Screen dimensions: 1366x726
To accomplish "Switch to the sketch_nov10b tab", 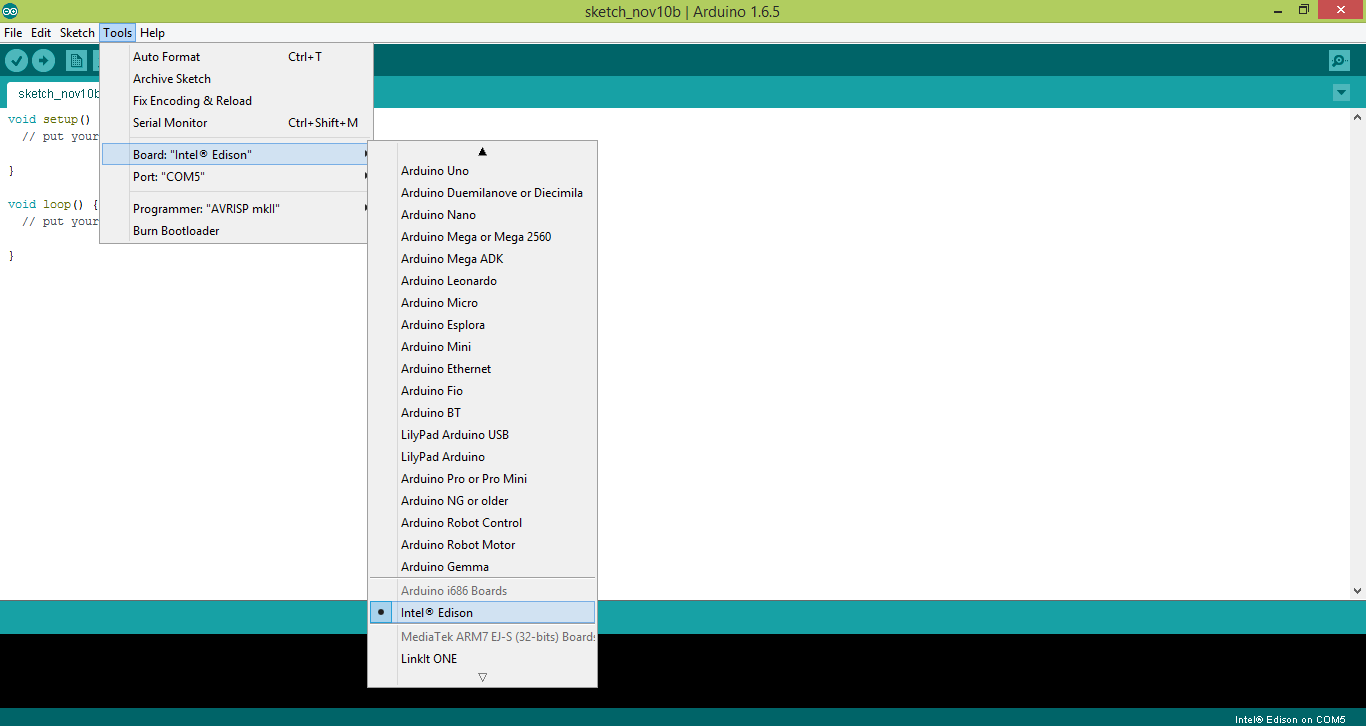I will [55, 93].
